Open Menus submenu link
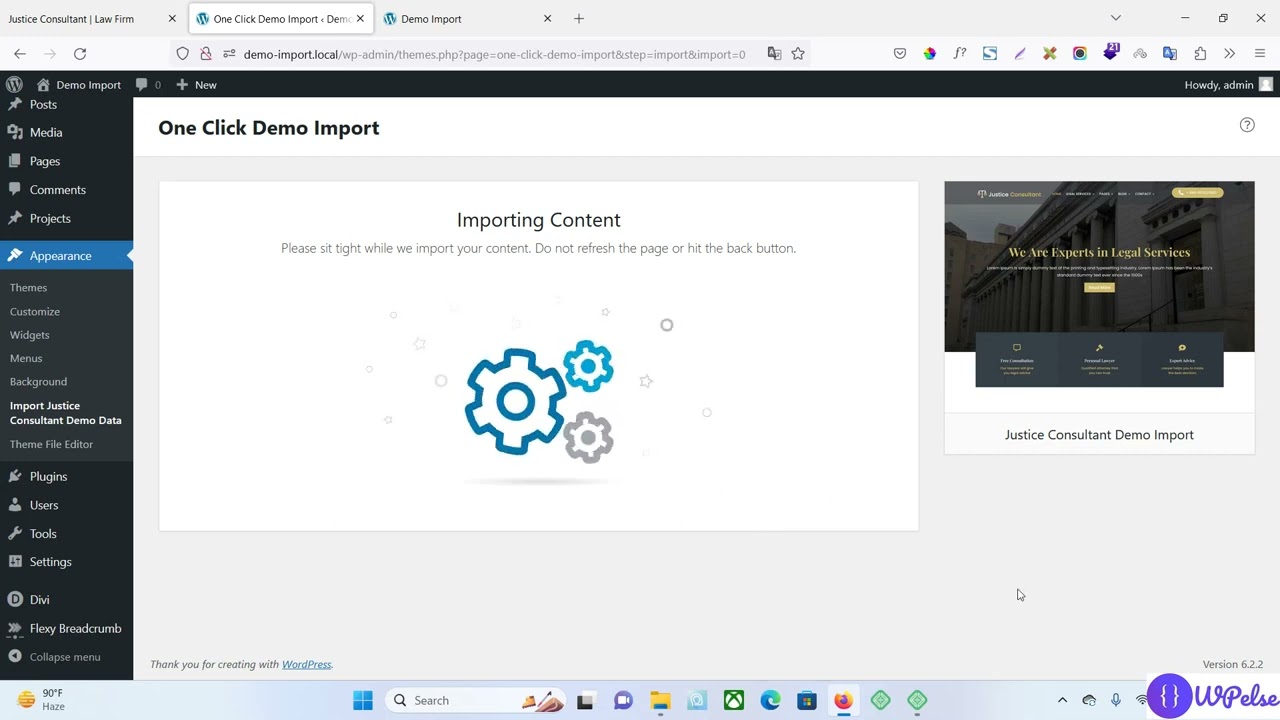Screen dimensions: 1280x720 [x=26, y=358]
